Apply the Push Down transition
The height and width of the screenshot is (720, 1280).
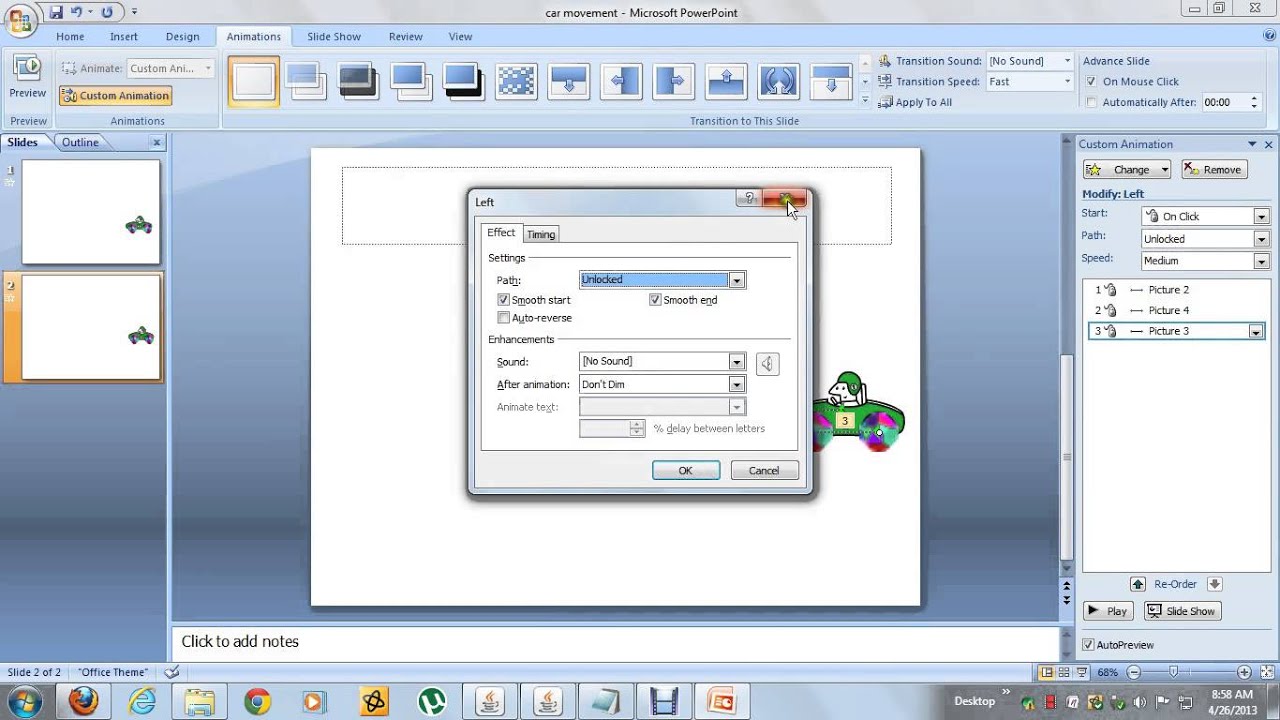point(830,81)
